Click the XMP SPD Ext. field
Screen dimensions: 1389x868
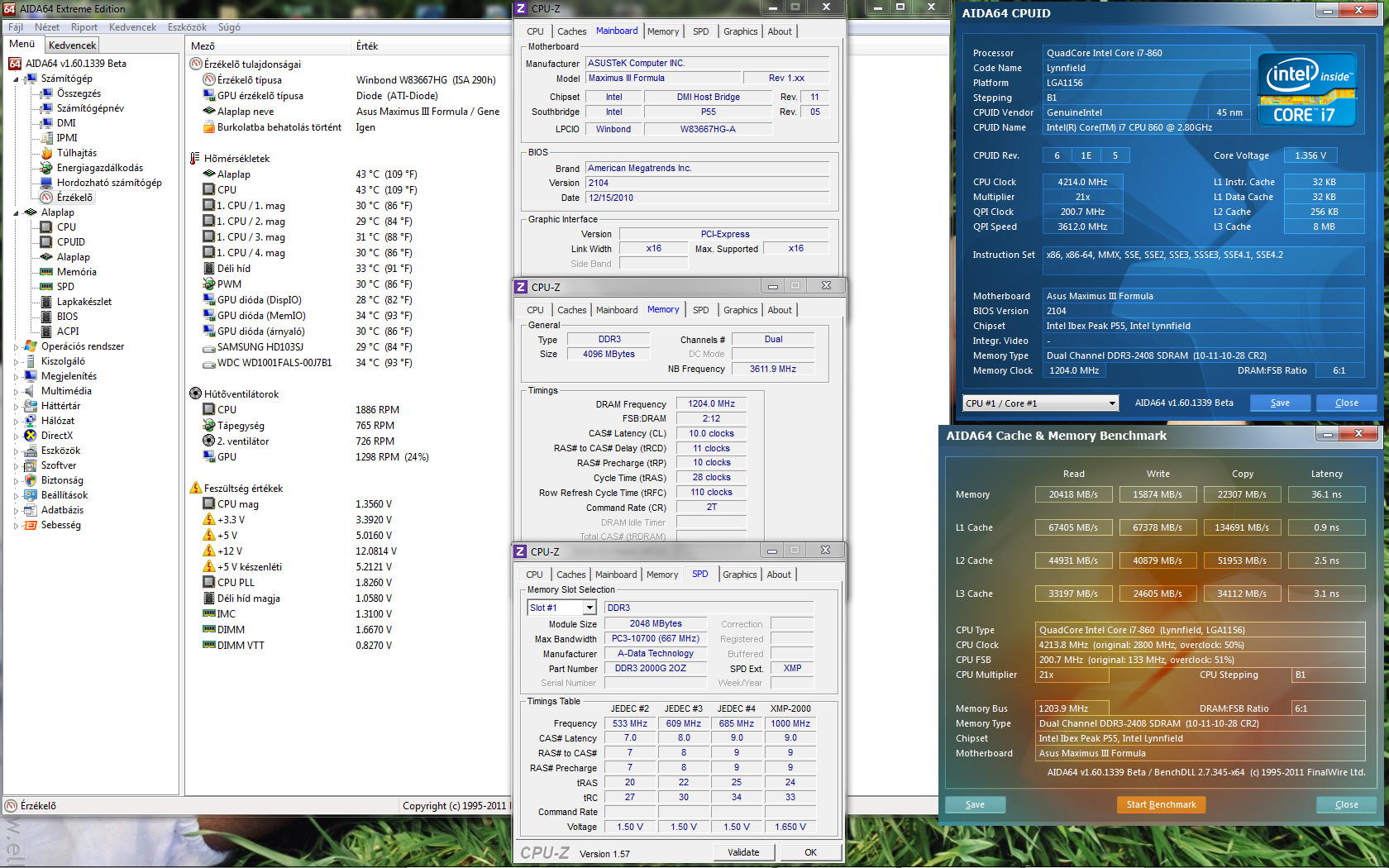(x=792, y=668)
